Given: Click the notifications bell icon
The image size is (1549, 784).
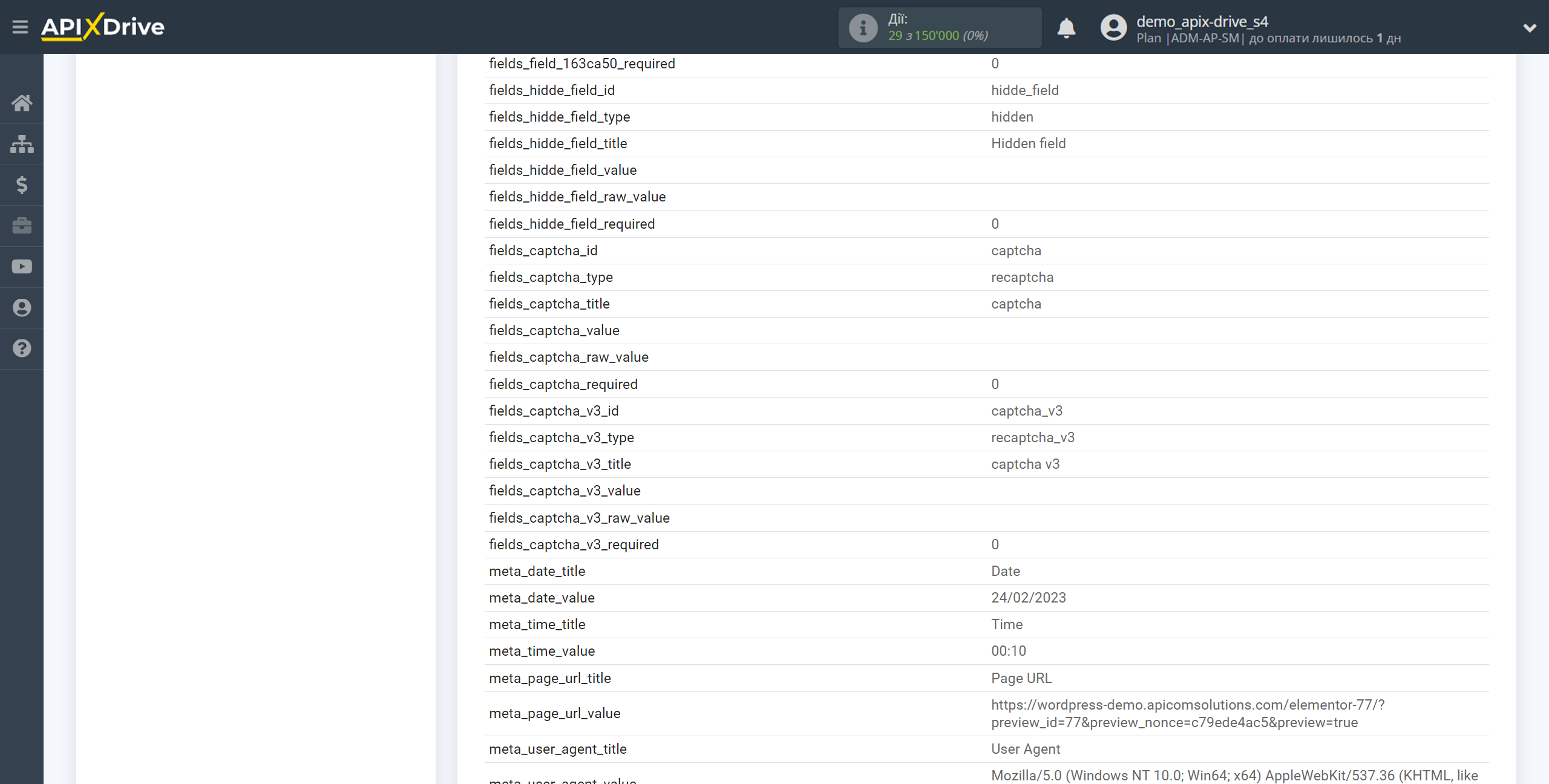Looking at the screenshot, I should [x=1066, y=28].
